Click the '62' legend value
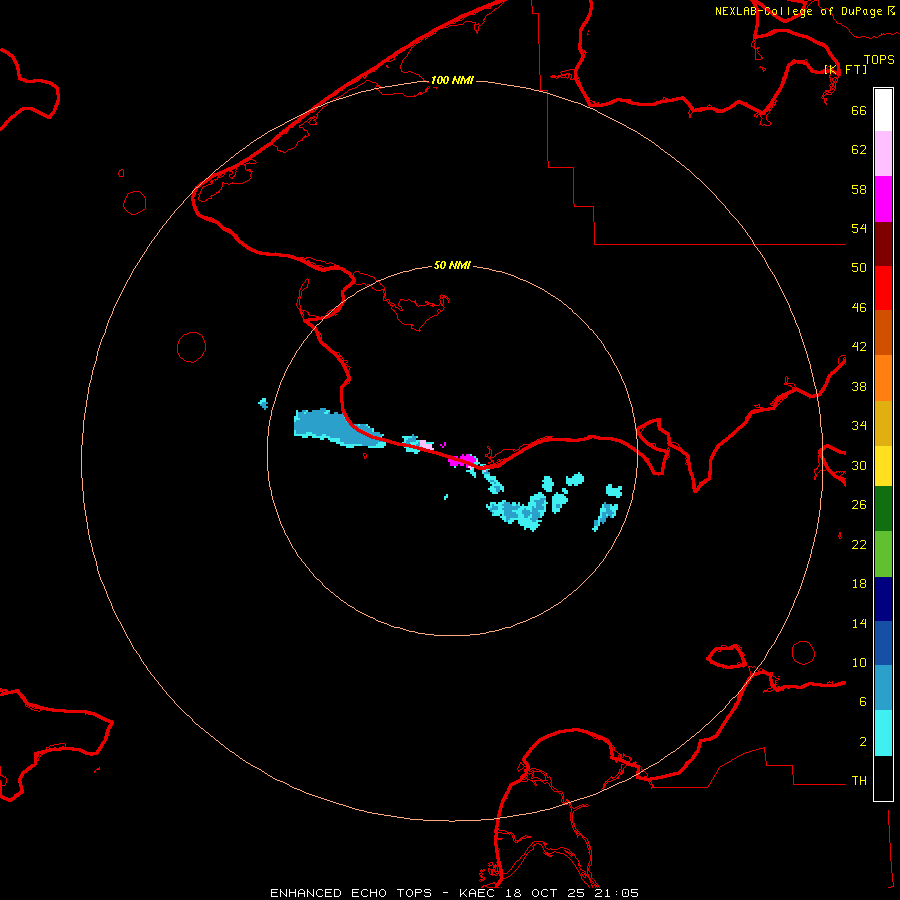This screenshot has width=900, height=900. click(859, 149)
